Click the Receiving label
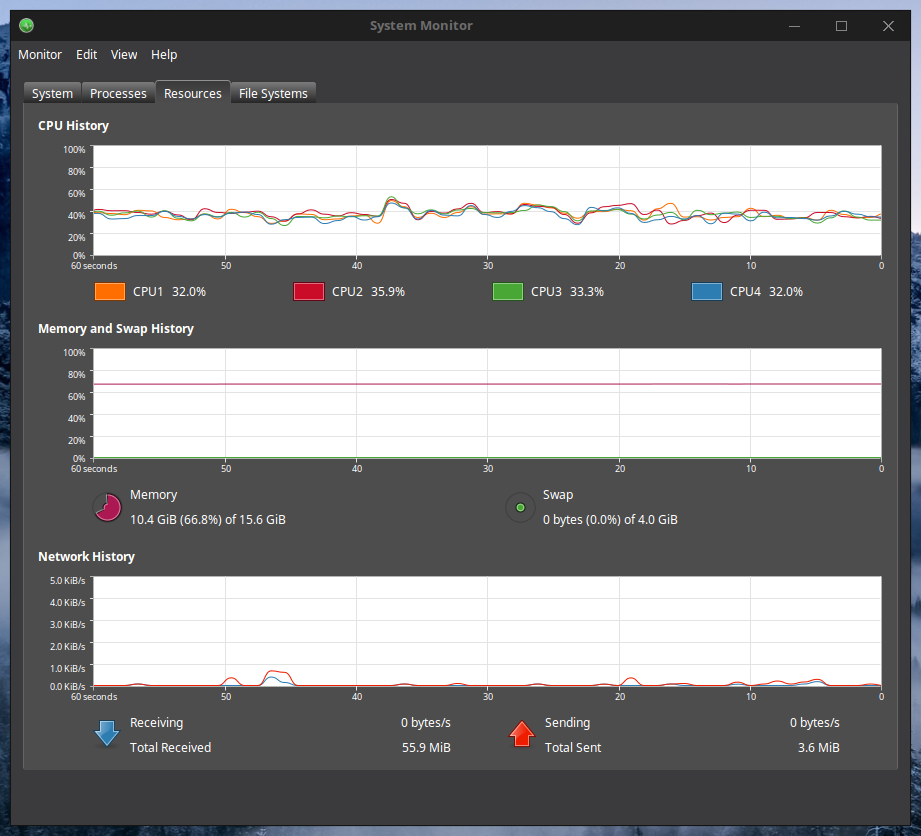Image resolution: width=921 pixels, height=836 pixels. point(156,723)
